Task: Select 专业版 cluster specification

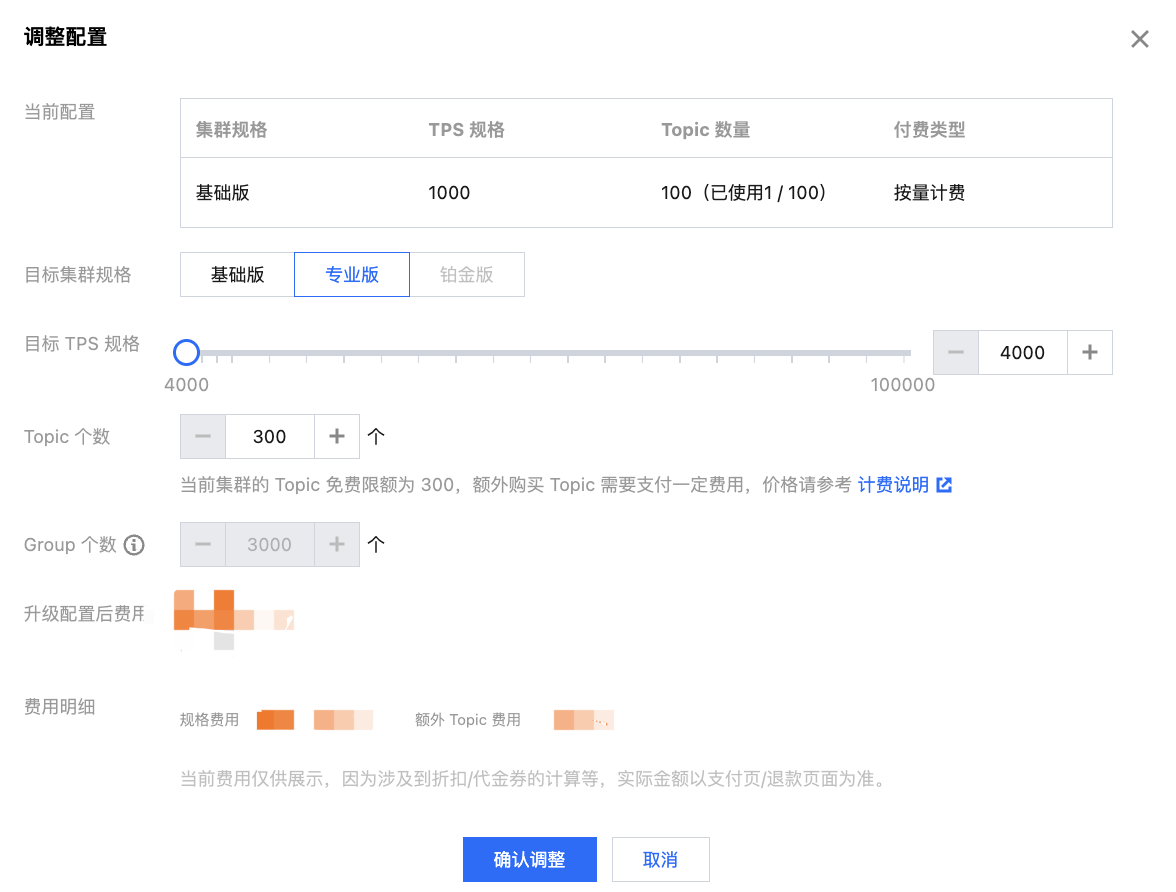Action: pos(352,275)
